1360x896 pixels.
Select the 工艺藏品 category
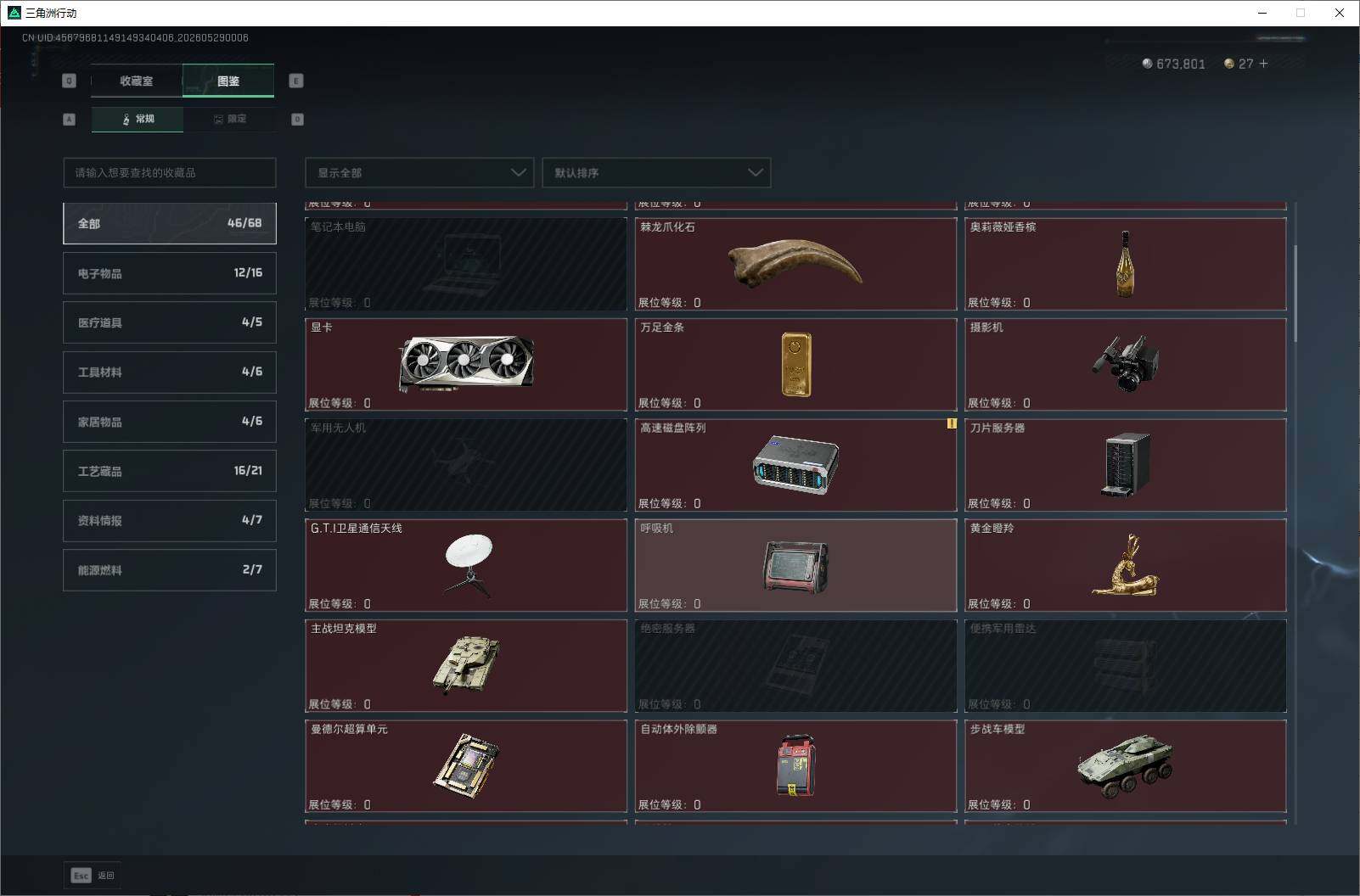click(170, 471)
